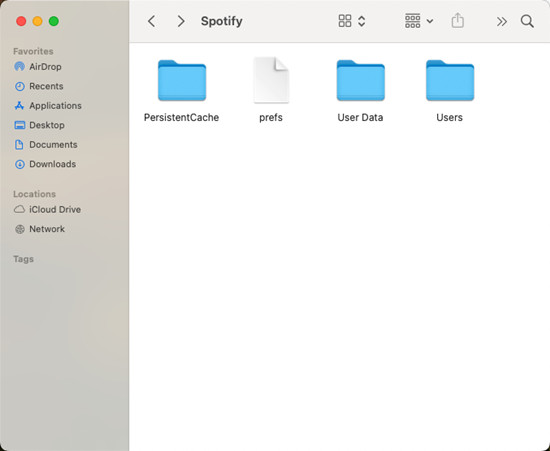Click the Network globe icon

tap(20, 229)
